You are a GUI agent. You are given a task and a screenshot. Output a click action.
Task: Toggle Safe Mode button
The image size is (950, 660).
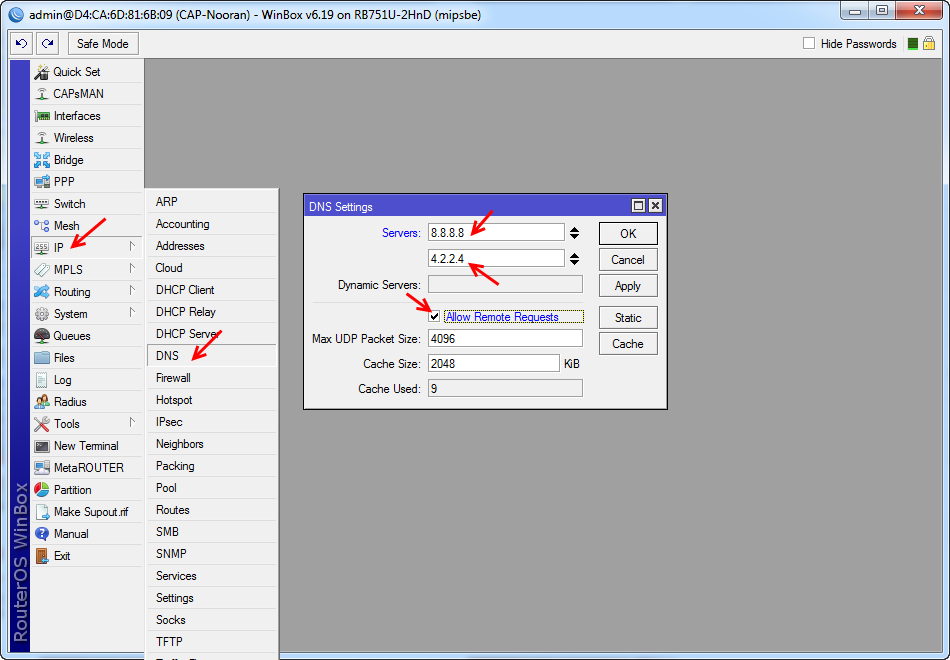tap(103, 44)
